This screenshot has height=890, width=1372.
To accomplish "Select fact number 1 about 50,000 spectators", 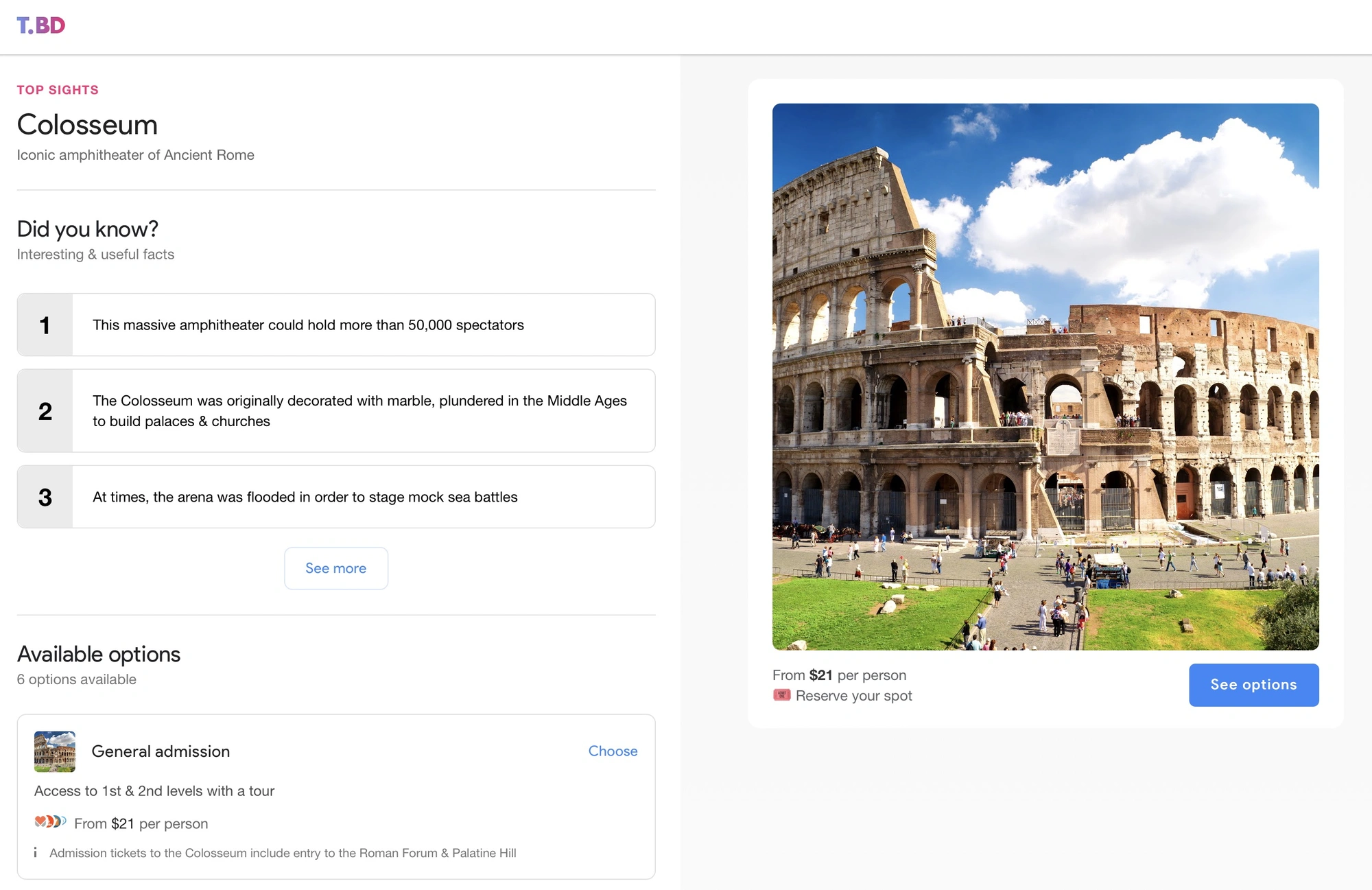I will [x=336, y=325].
